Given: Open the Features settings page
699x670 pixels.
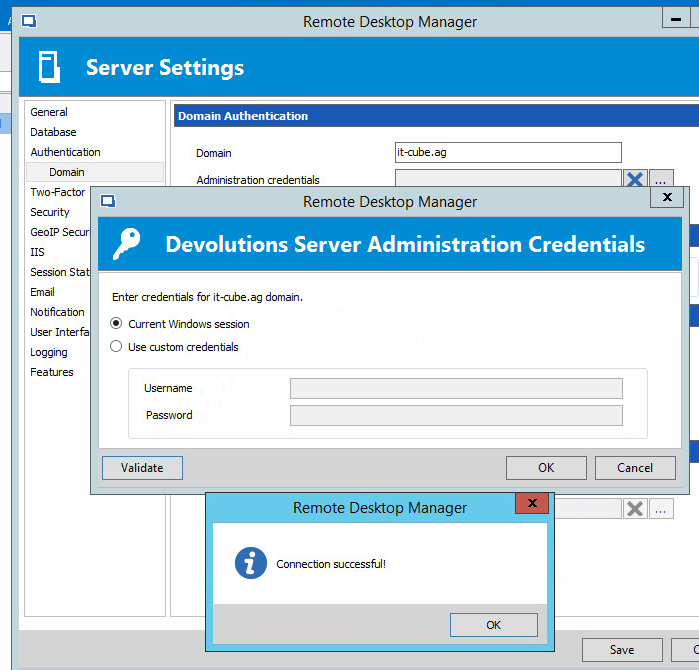Looking at the screenshot, I should [x=52, y=372].
